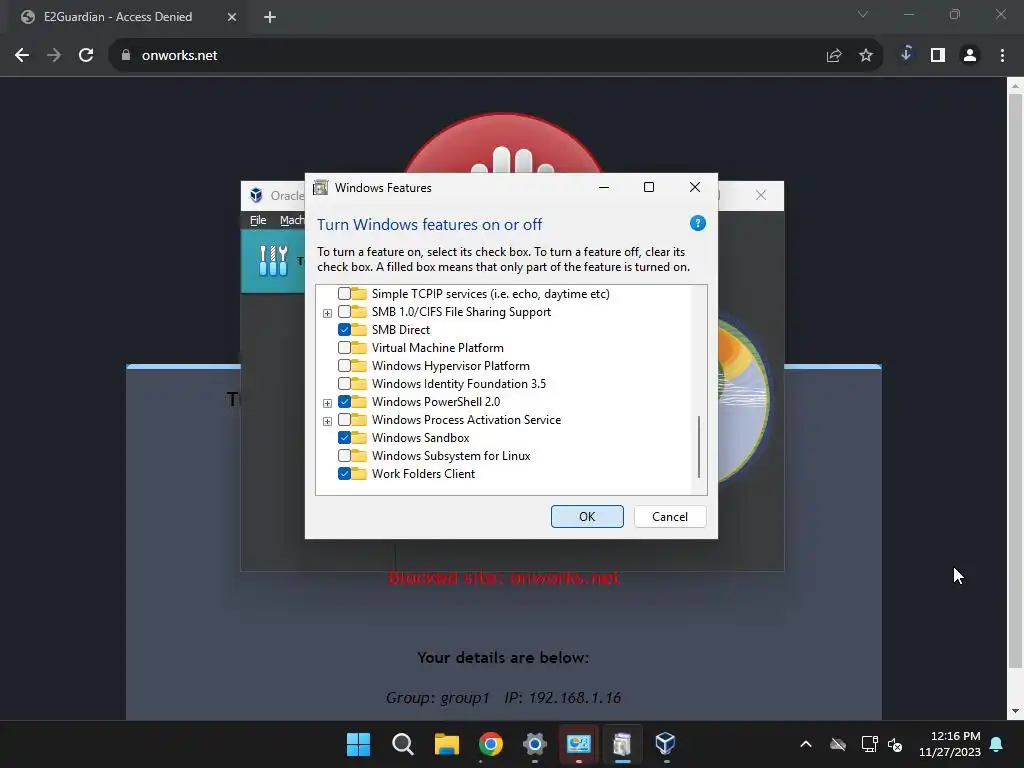
Task: Minimize the Windows Features dialog
Action: pyautogui.click(x=604, y=187)
